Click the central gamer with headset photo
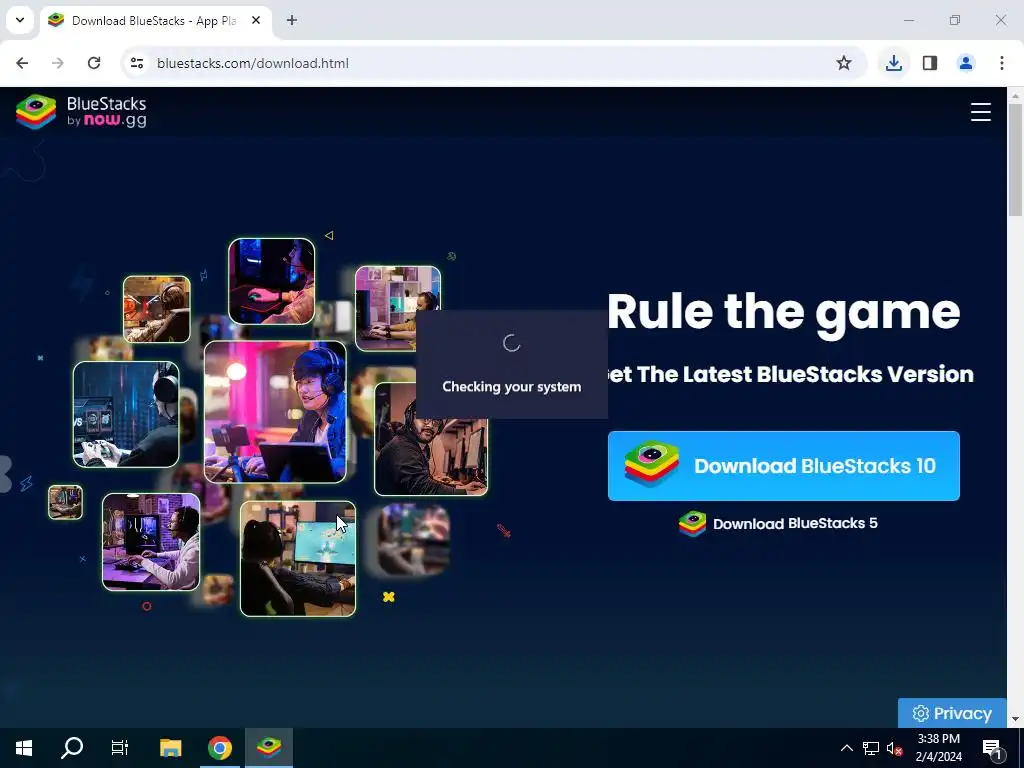1024x768 pixels. [276, 412]
